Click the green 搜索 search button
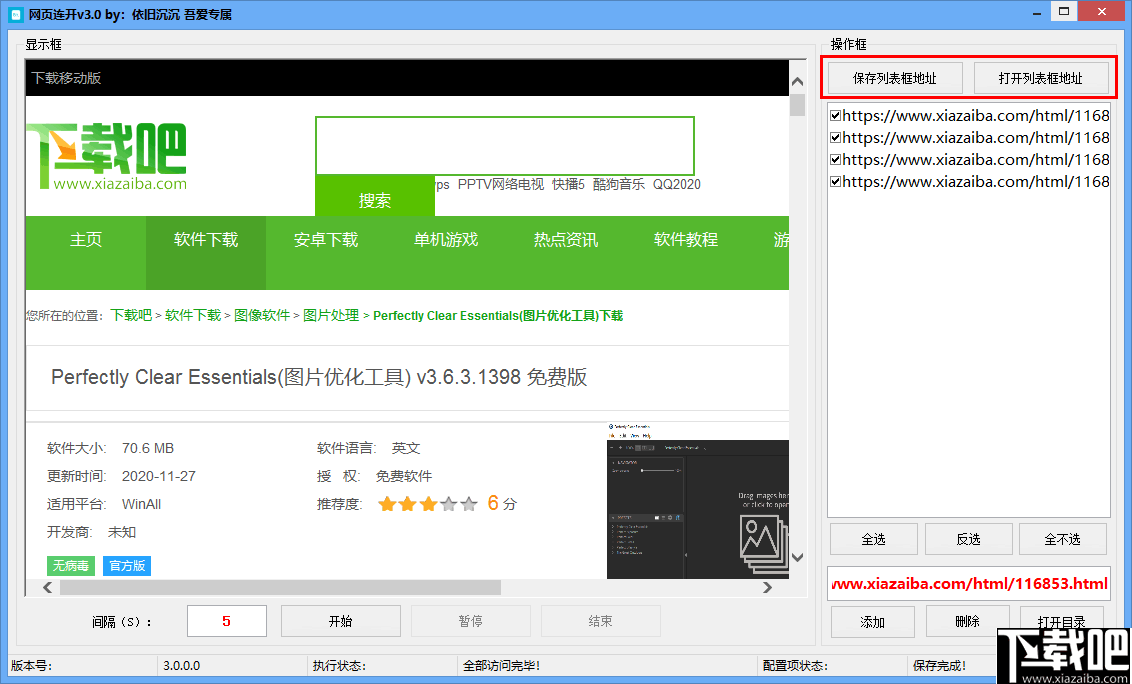This screenshot has height=684, width=1132. pos(374,196)
